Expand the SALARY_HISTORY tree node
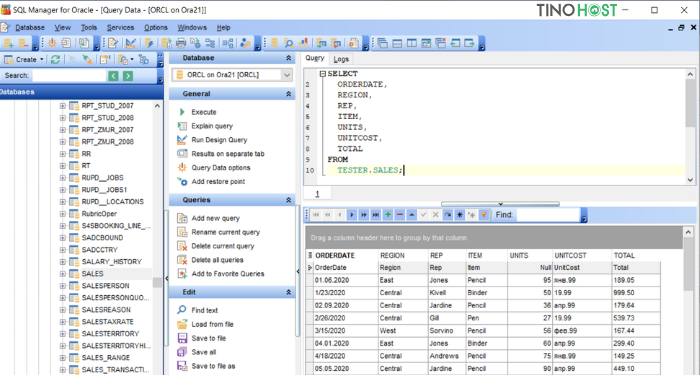Image resolution: width=700 pixels, height=375 pixels. (x=62, y=262)
